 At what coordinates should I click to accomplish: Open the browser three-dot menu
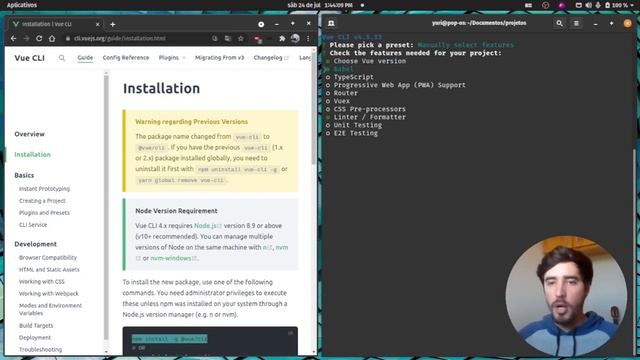pyautogui.click(x=308, y=38)
